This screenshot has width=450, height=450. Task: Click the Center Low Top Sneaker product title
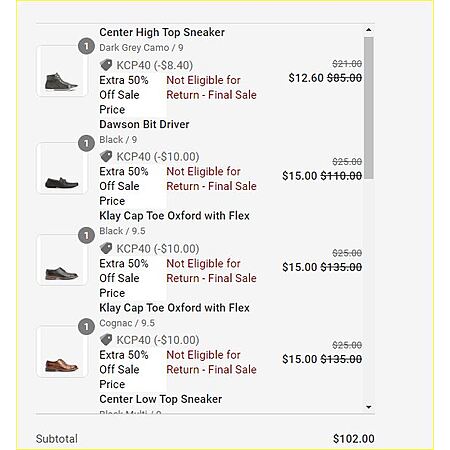click(x=161, y=399)
